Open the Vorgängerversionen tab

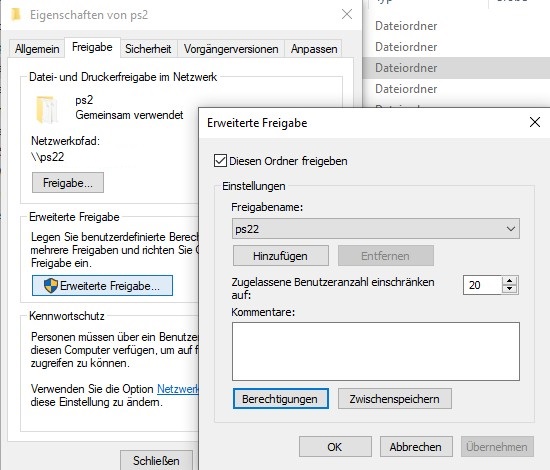231,49
